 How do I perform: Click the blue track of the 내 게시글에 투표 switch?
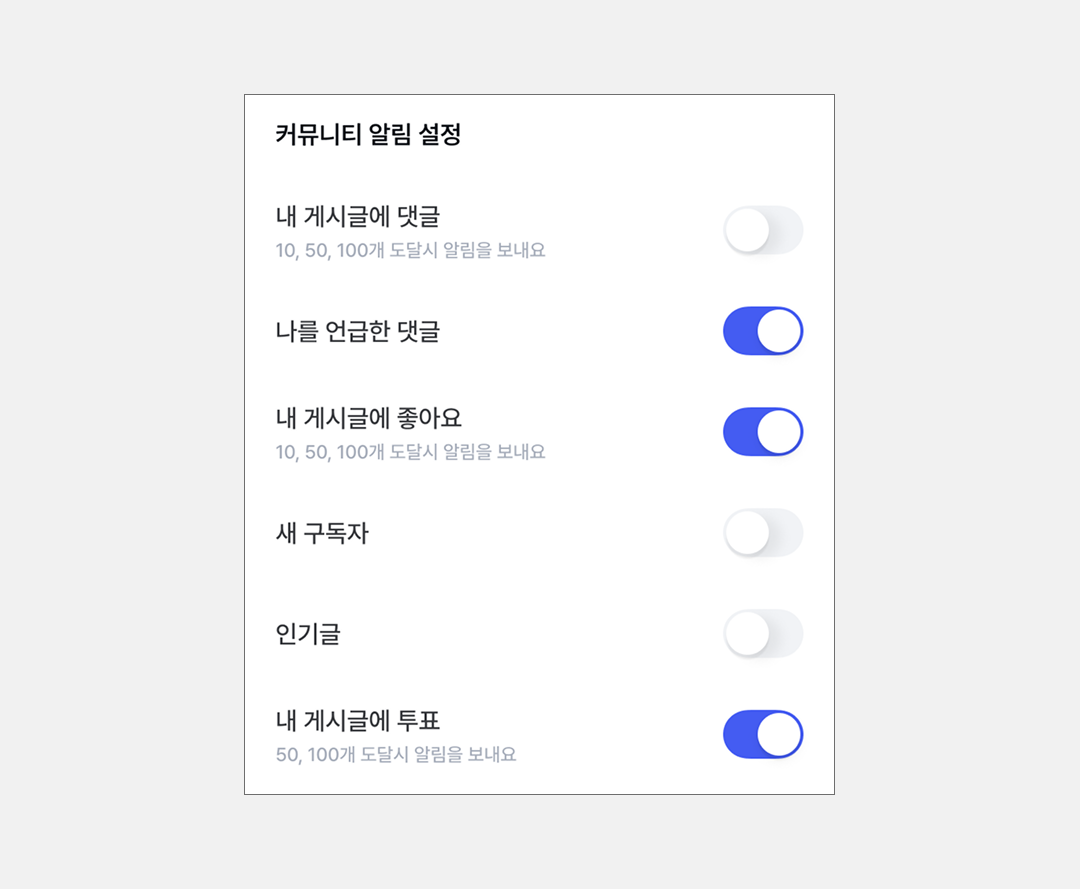tap(740, 735)
